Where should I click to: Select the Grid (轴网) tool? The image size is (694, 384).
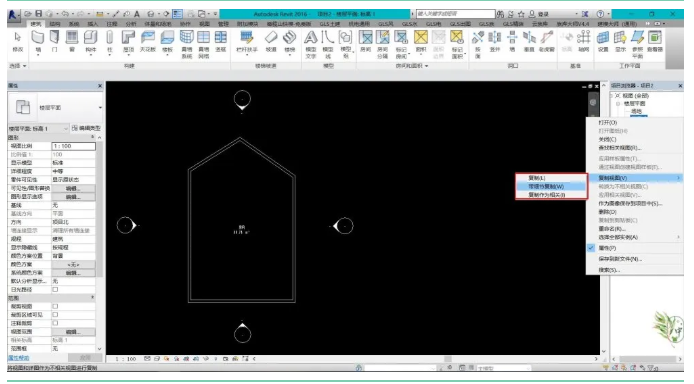(x=584, y=42)
